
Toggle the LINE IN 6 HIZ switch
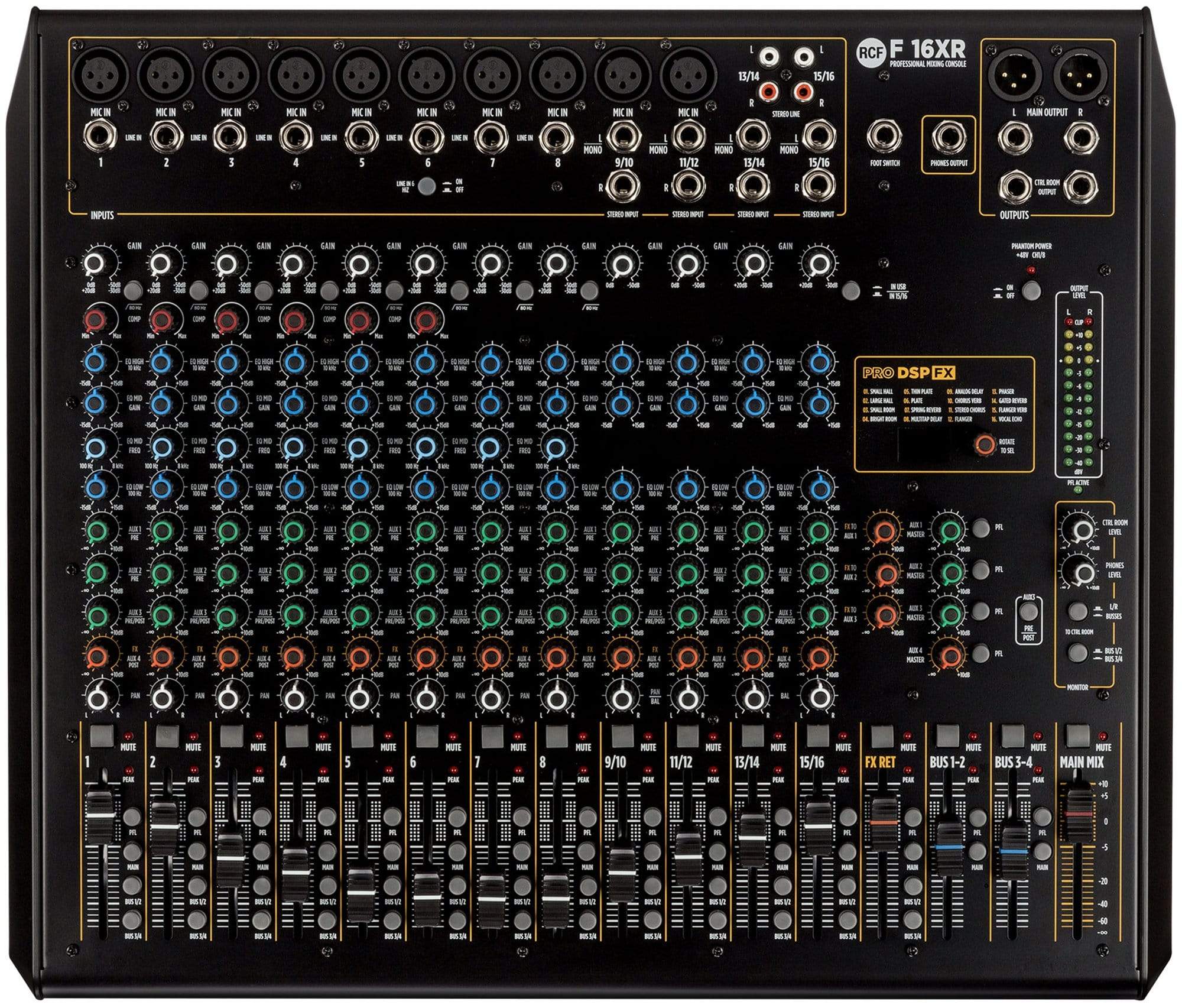pos(427,184)
